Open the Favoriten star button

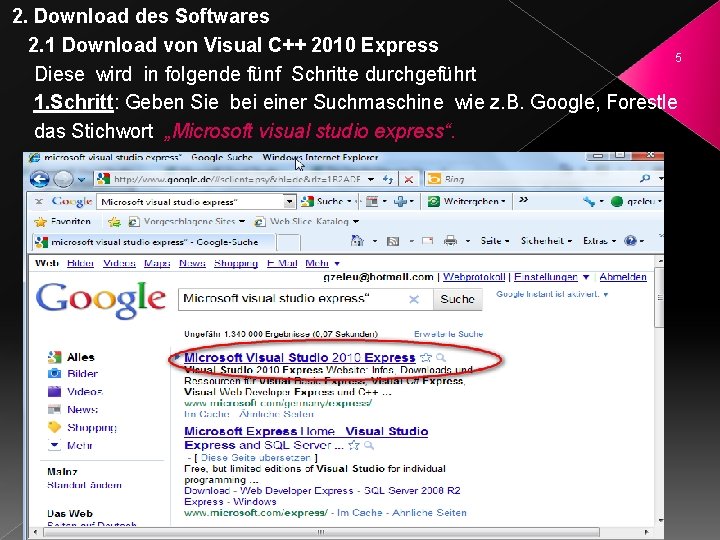[x=62, y=221]
